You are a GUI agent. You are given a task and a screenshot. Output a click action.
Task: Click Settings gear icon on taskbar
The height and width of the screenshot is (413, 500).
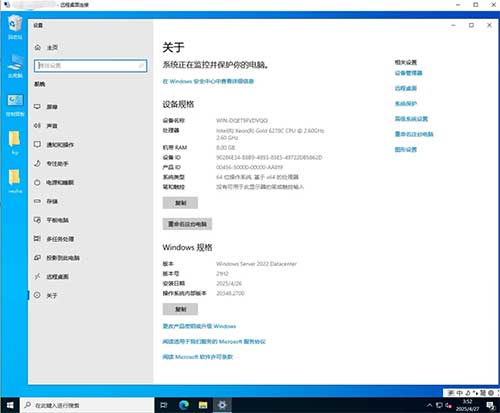point(222,405)
